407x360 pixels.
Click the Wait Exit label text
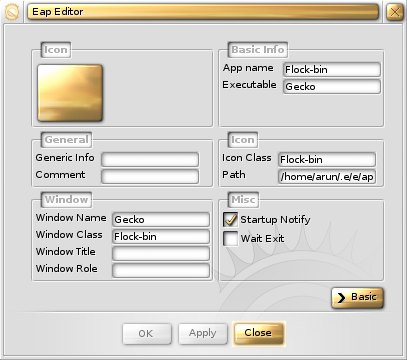click(262, 239)
